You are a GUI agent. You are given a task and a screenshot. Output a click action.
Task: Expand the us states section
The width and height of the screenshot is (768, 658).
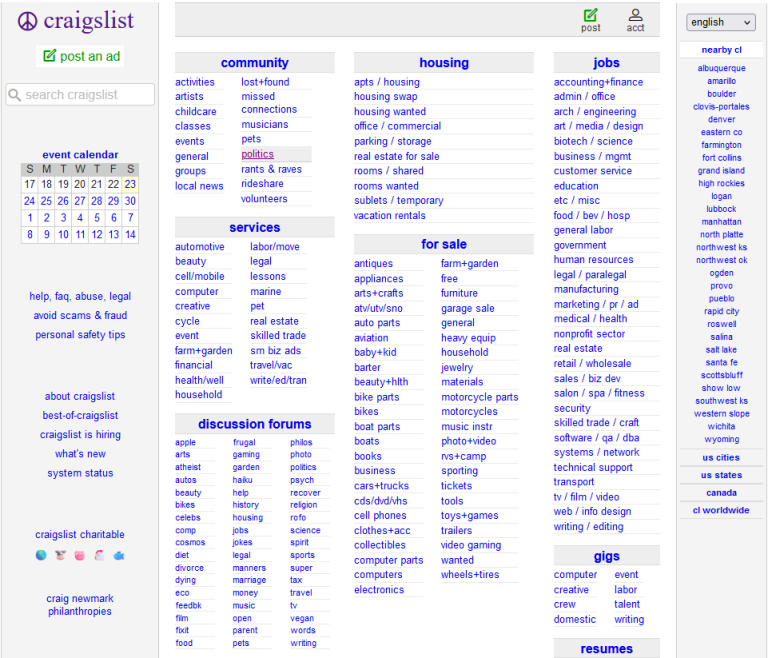tap(720, 475)
